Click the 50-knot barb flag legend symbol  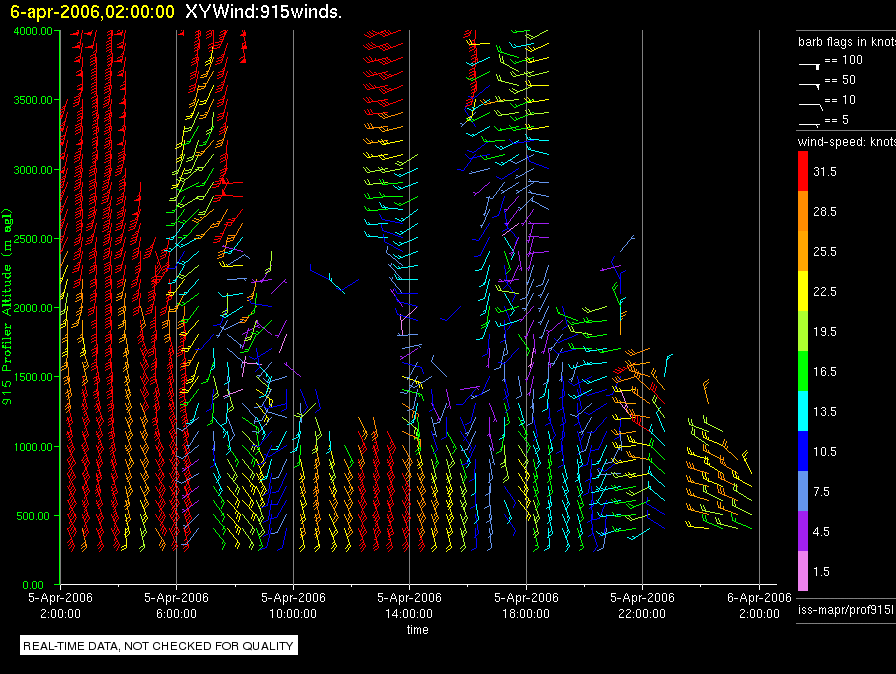pos(810,82)
